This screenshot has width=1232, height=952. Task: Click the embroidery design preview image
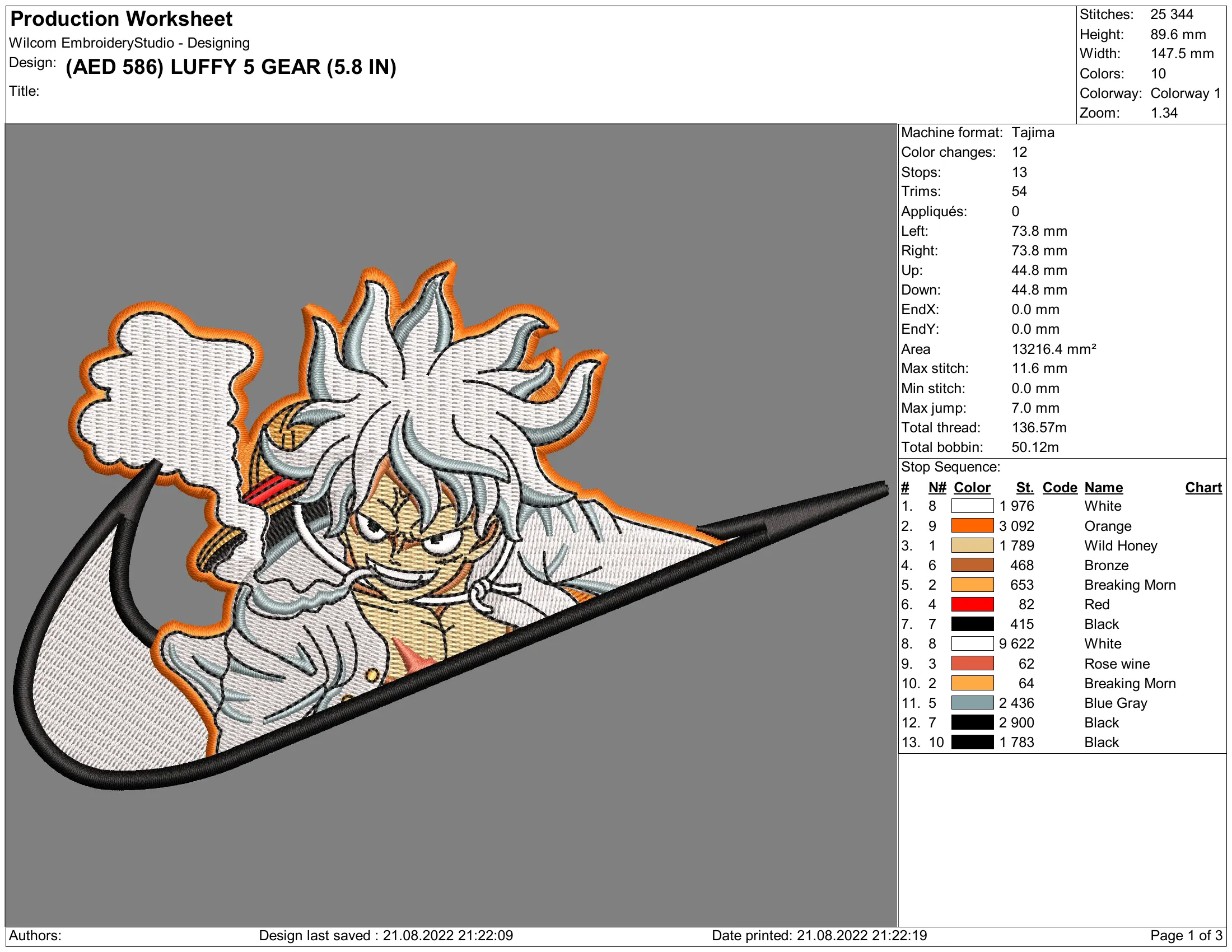(451, 525)
